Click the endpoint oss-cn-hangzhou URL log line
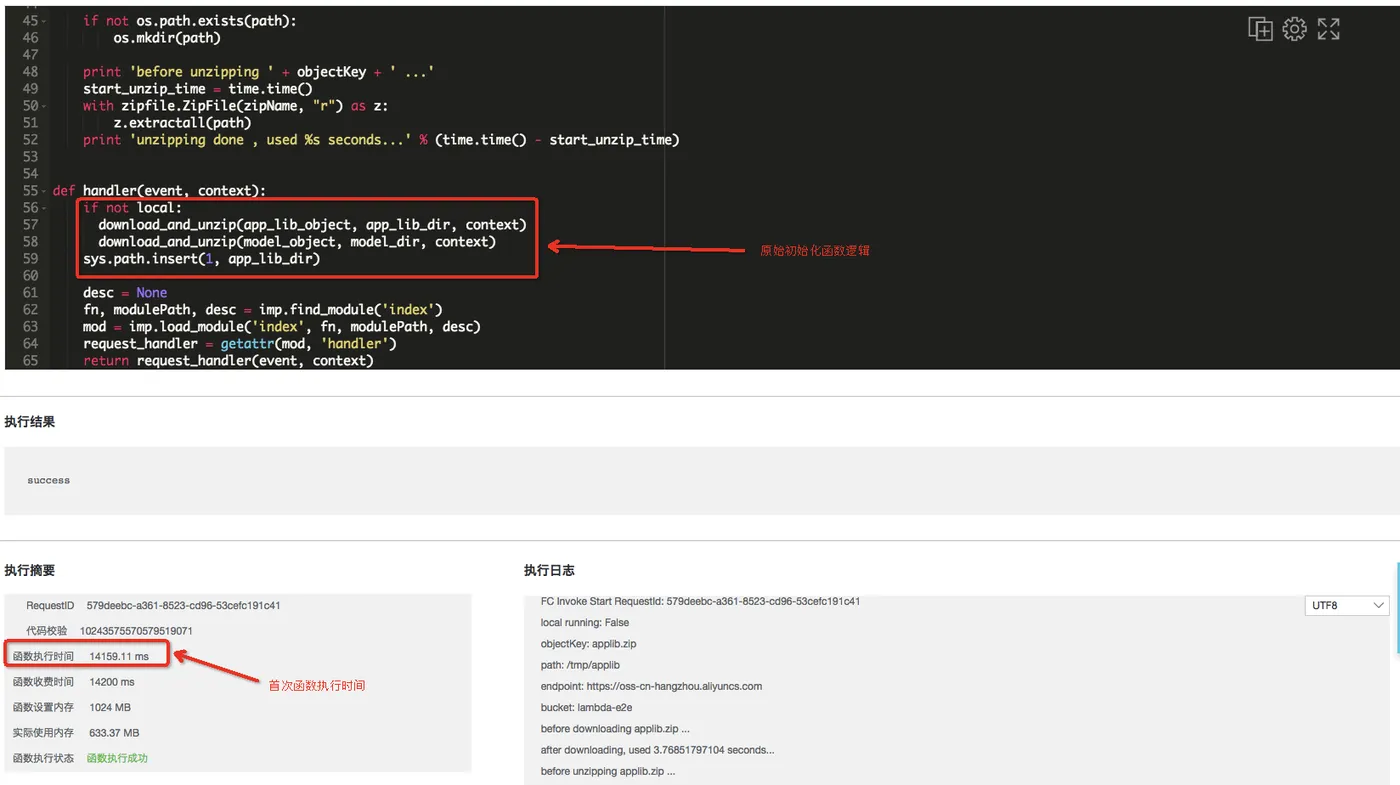This screenshot has height=785, width=1400. point(651,686)
